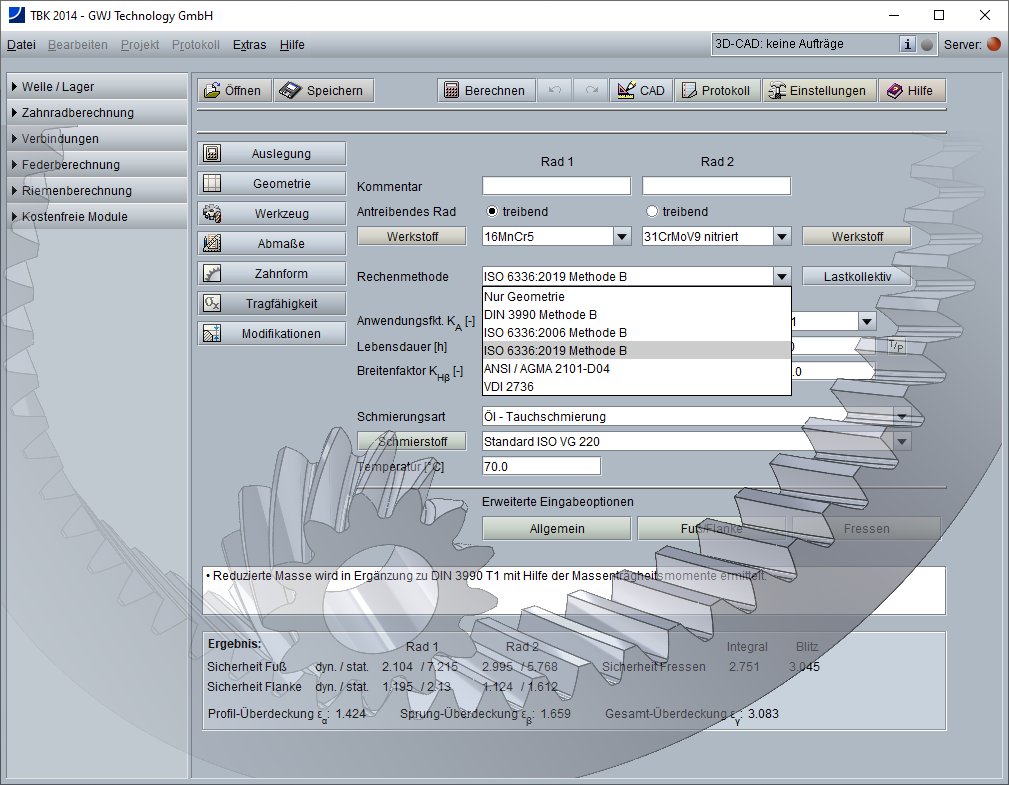Open the Werkzeug settings via its gear-tool icon

pyautogui.click(x=210, y=213)
